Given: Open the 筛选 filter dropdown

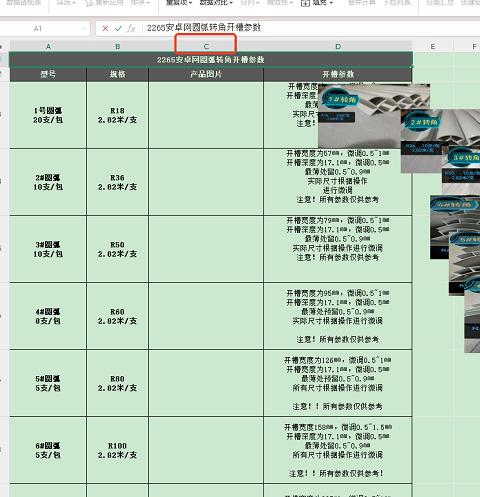Looking at the screenshot, I should pyautogui.click(x=66, y=3).
